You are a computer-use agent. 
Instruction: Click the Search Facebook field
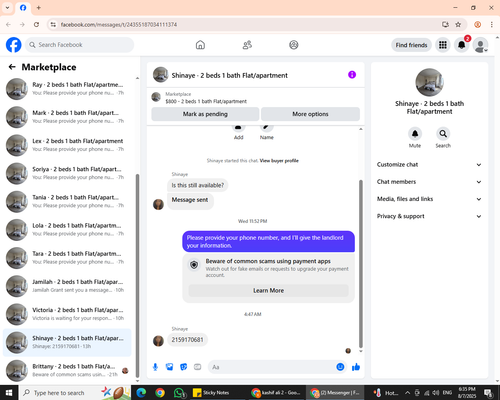point(80,45)
